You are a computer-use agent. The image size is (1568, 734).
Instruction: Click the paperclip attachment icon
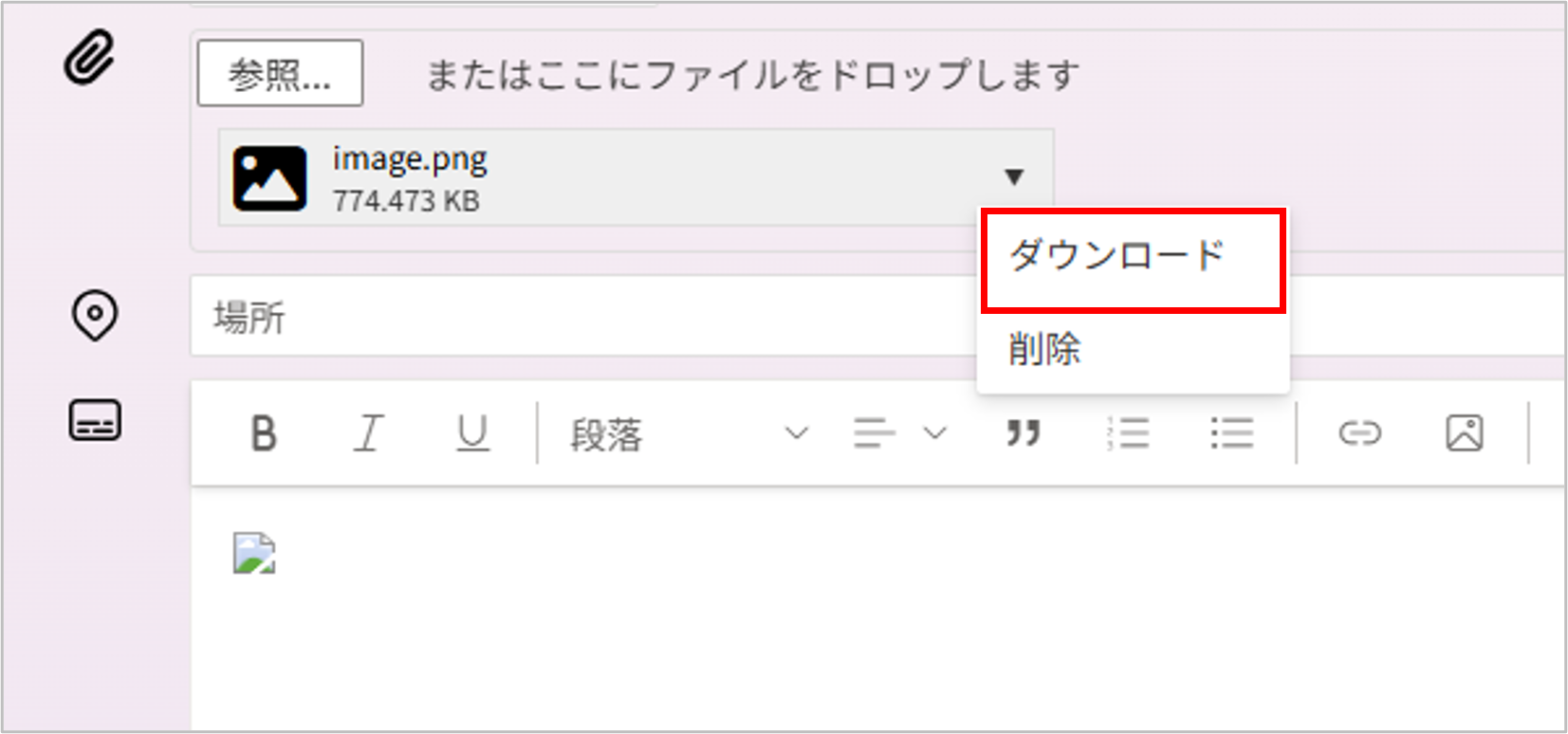point(89,58)
